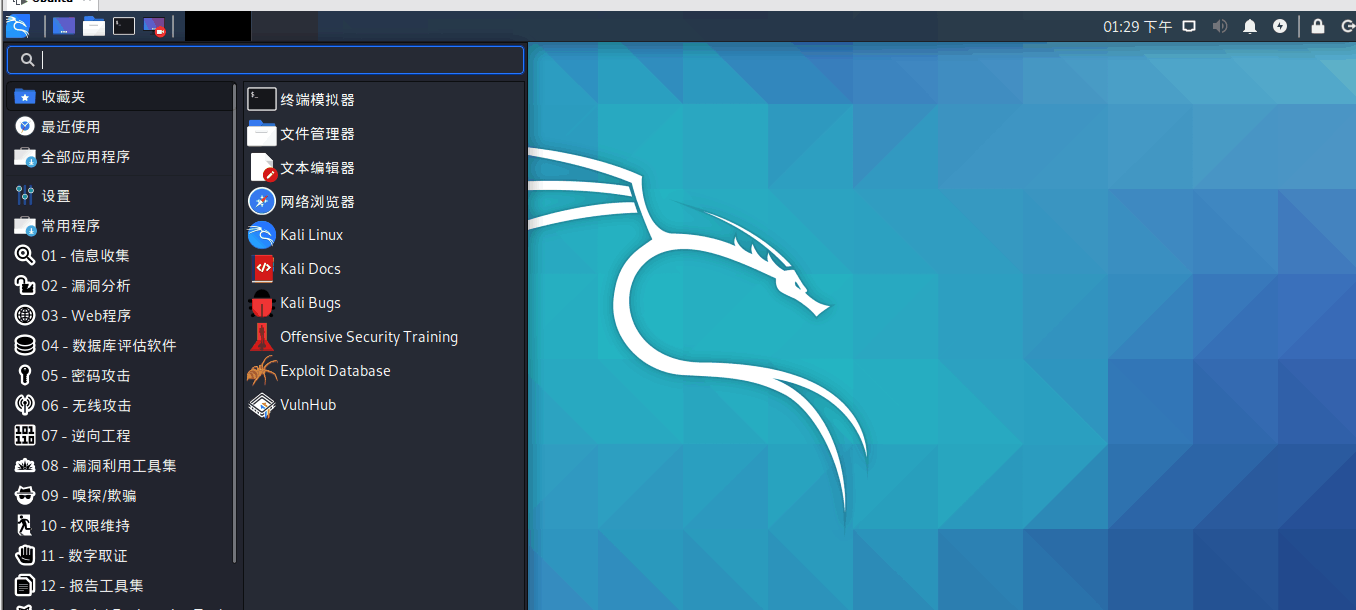This screenshot has width=1356, height=610.
Task: Open Exploit Database entry
Action: click(384, 371)
